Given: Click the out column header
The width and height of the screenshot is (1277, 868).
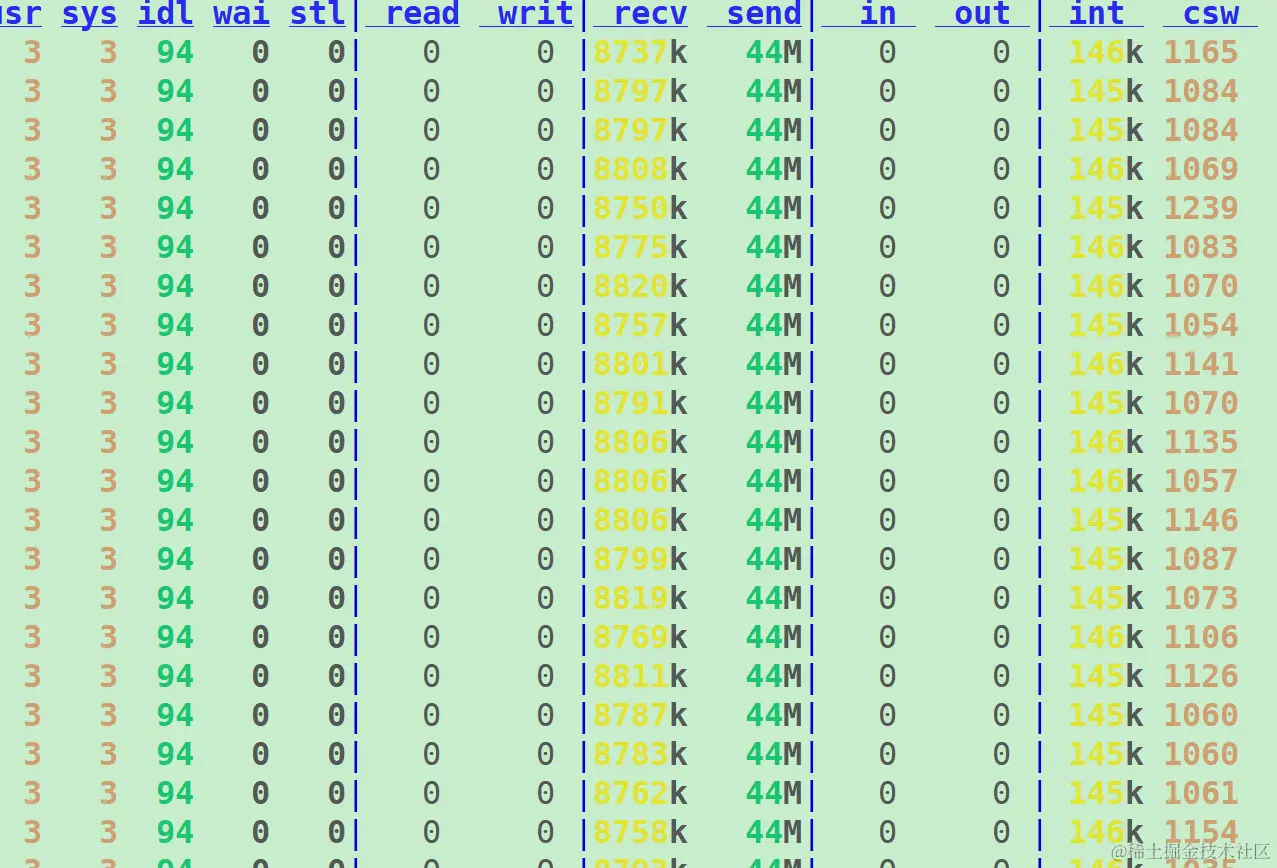Looking at the screenshot, I should coord(982,15).
